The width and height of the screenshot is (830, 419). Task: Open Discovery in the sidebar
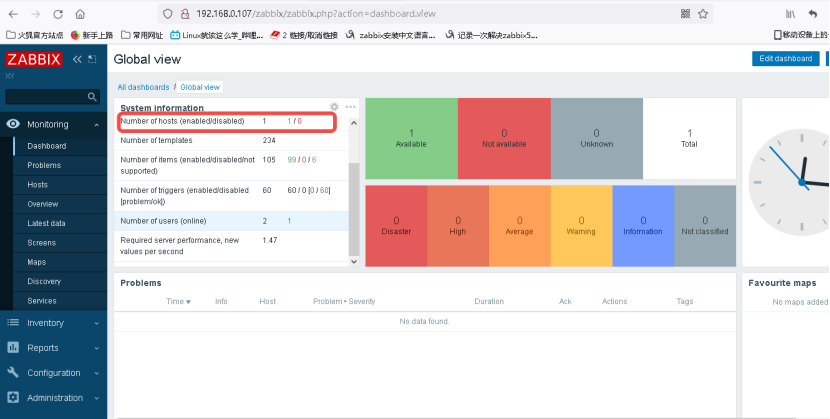pos(59,281)
